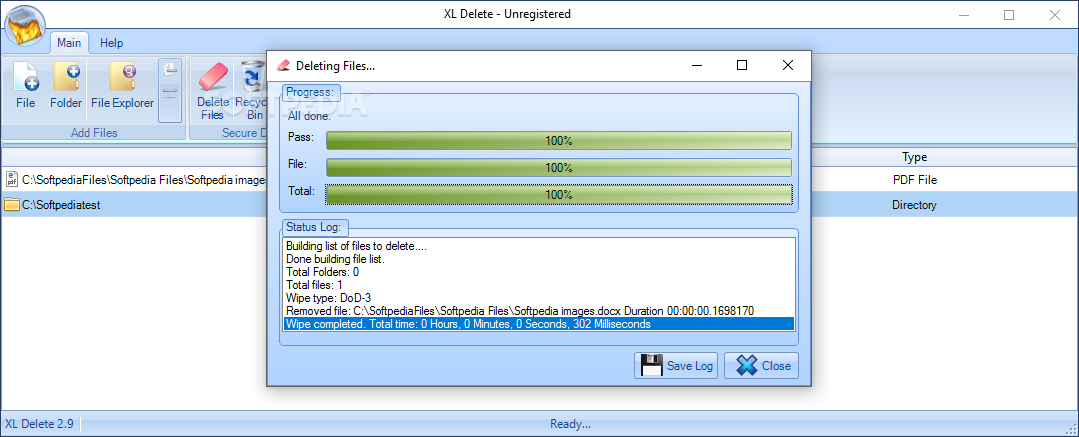Screen dimensions: 1079x437
Task: Click the folder icon beside C:\Softpediatest
Action: pyautogui.click(x=12, y=204)
